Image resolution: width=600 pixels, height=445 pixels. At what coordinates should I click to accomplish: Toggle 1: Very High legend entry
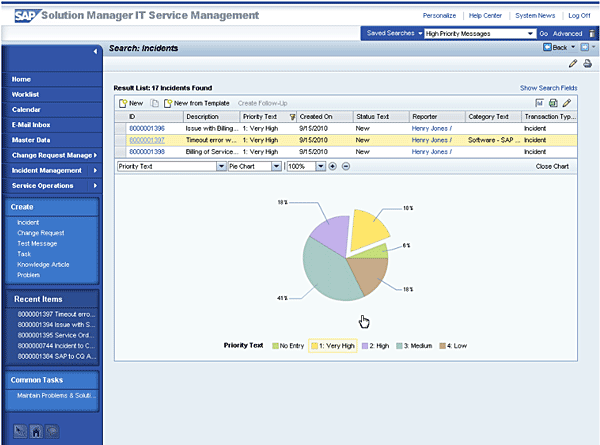333,346
